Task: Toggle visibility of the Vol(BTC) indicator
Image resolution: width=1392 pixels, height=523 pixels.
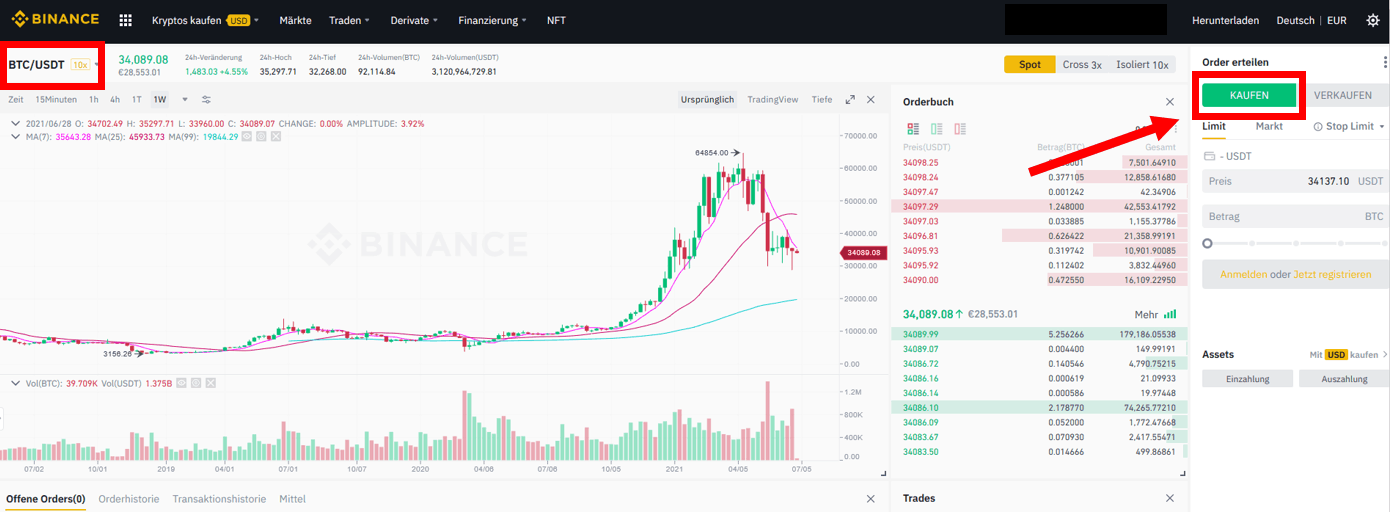Action: point(181,382)
